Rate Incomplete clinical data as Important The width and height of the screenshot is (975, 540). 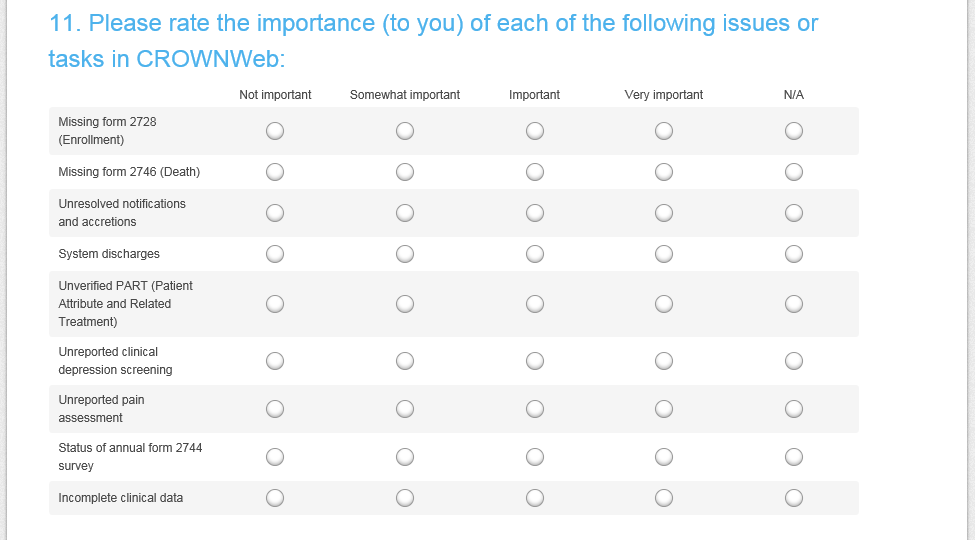(535, 498)
